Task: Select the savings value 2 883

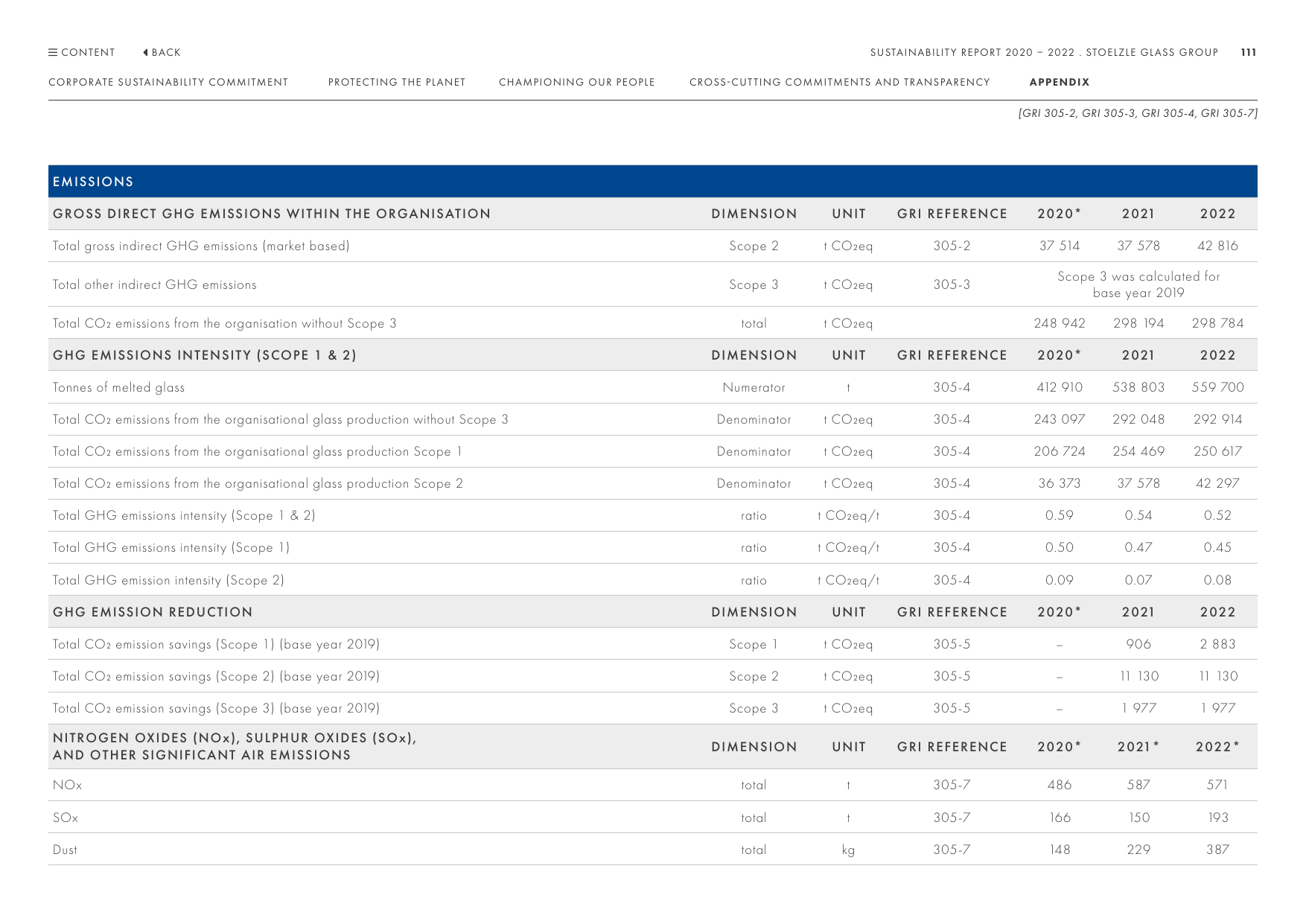Action: (1217, 644)
